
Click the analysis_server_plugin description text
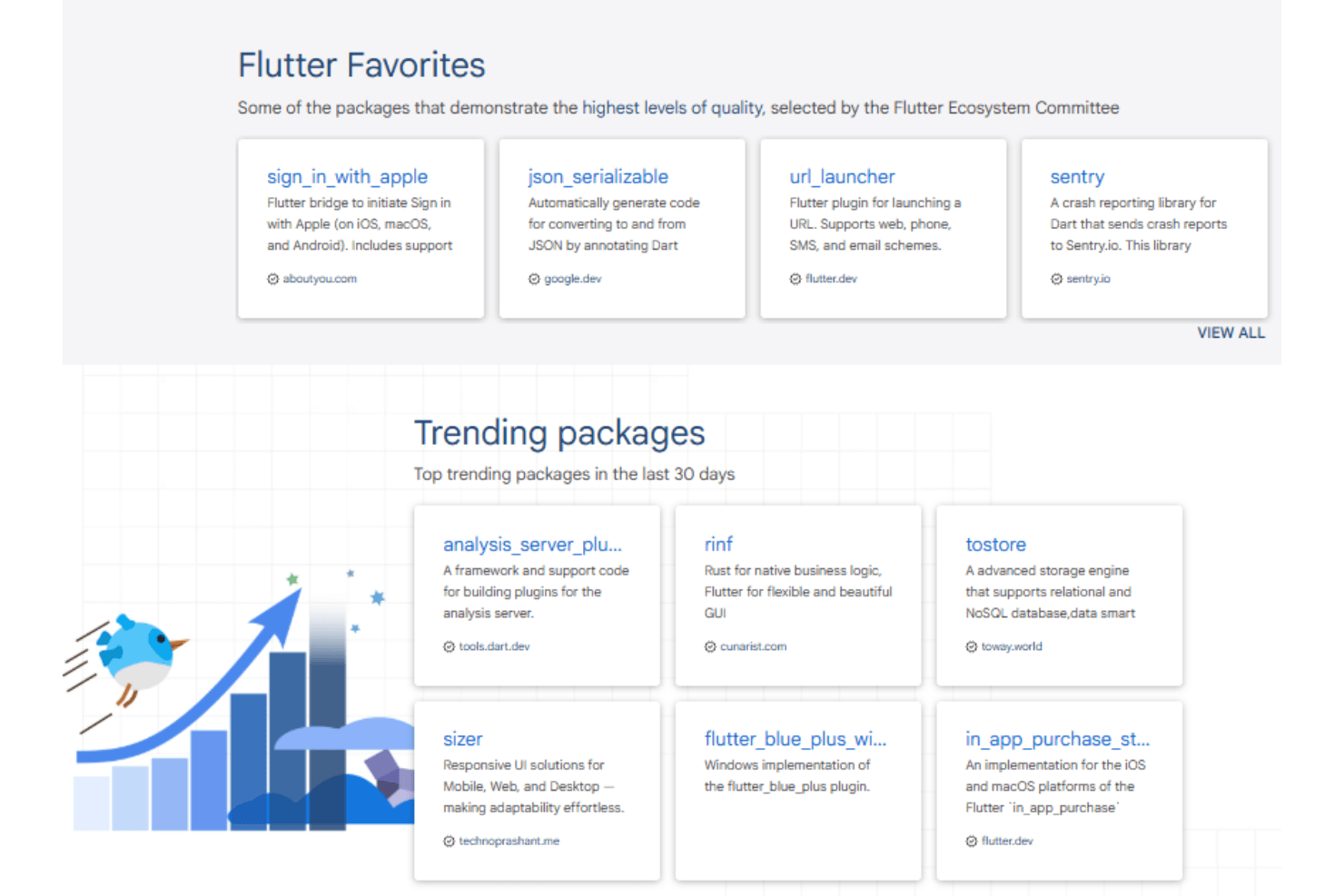click(x=536, y=592)
